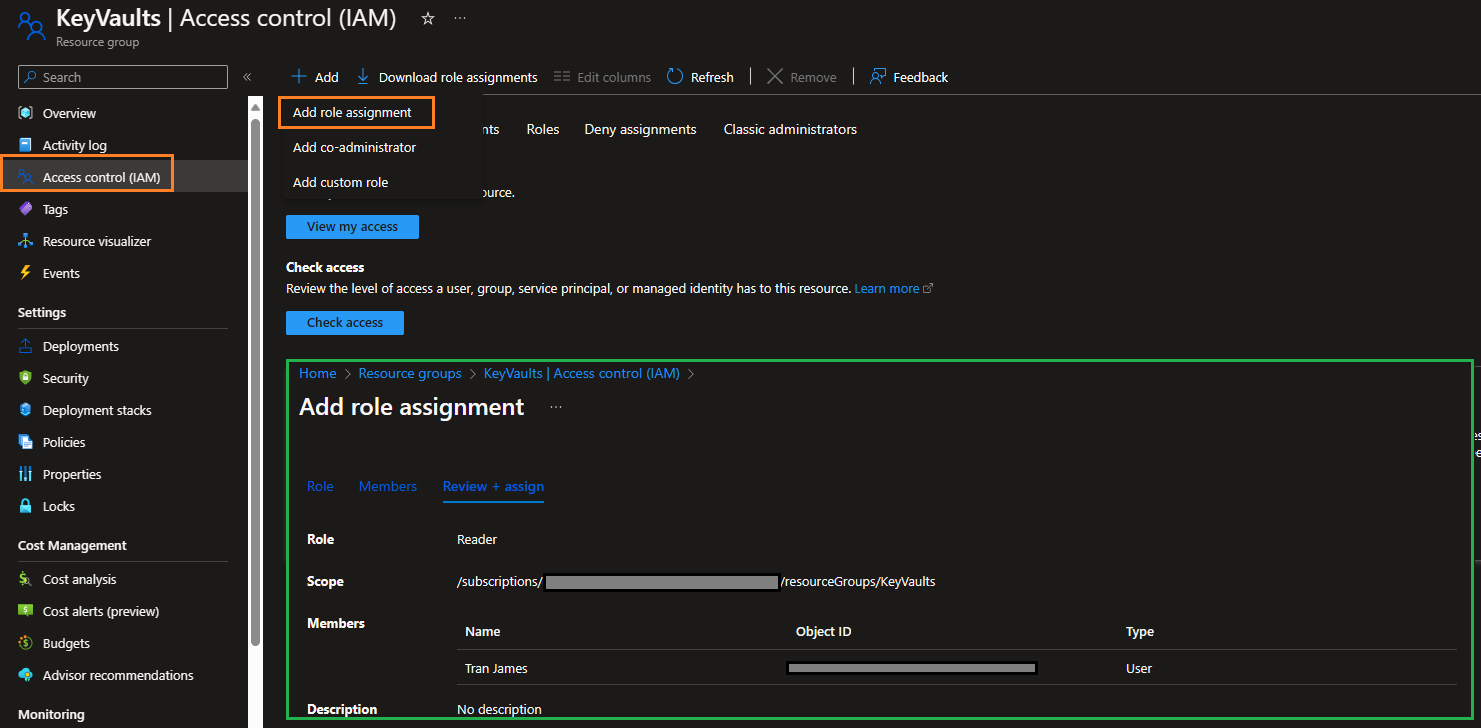Click the Edit columns icon
This screenshot has height=728, width=1481.
point(561,77)
